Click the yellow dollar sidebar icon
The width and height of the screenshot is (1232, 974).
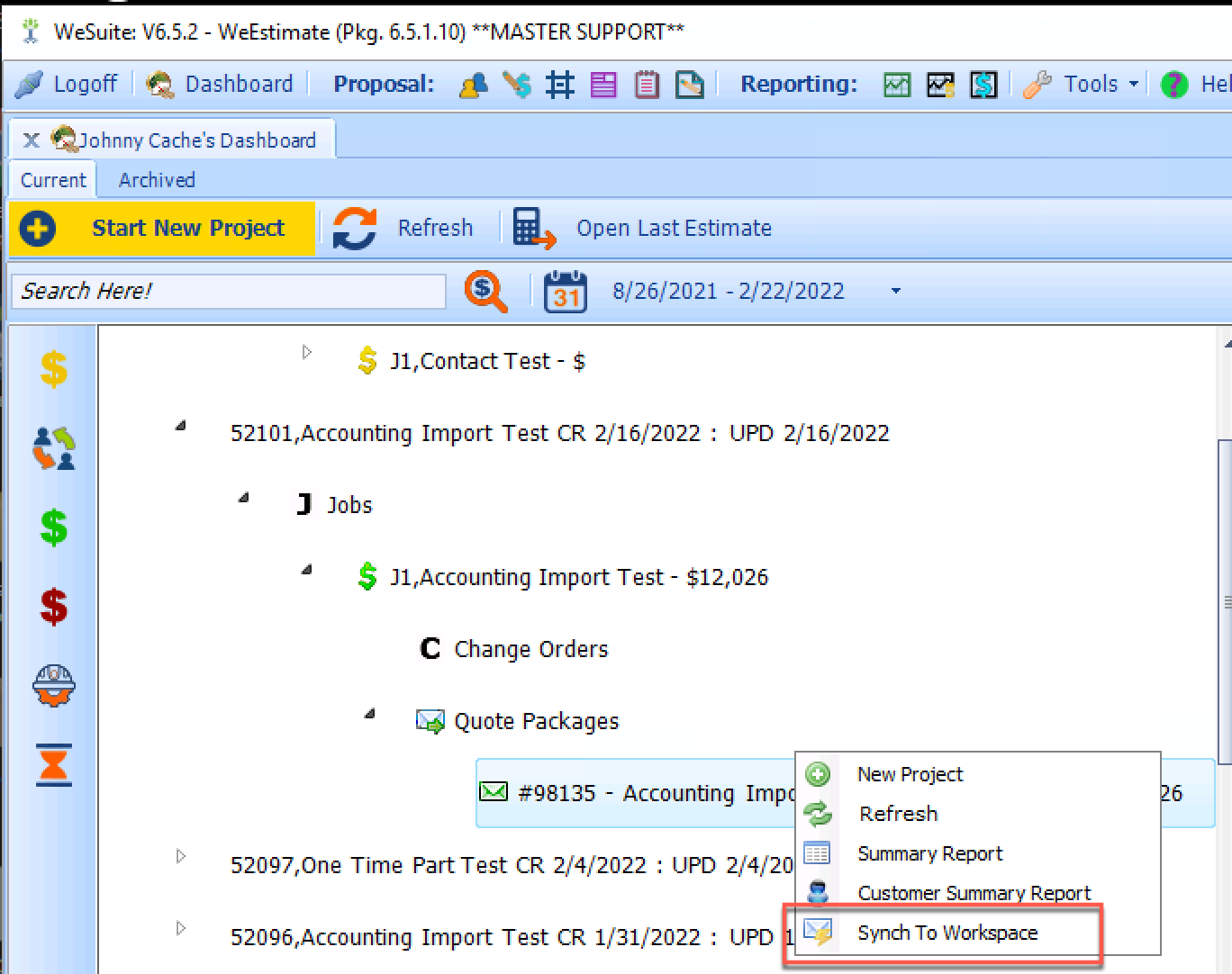pos(54,369)
